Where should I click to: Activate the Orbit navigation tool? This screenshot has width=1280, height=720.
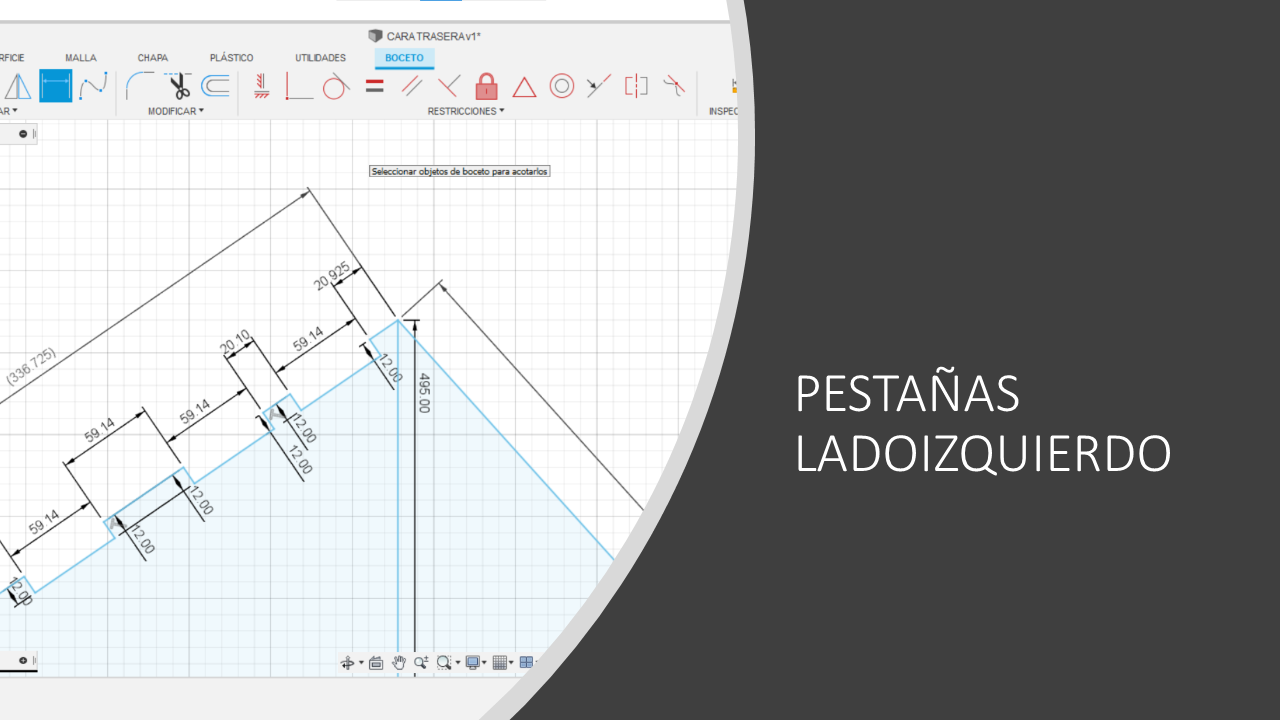tap(347, 662)
